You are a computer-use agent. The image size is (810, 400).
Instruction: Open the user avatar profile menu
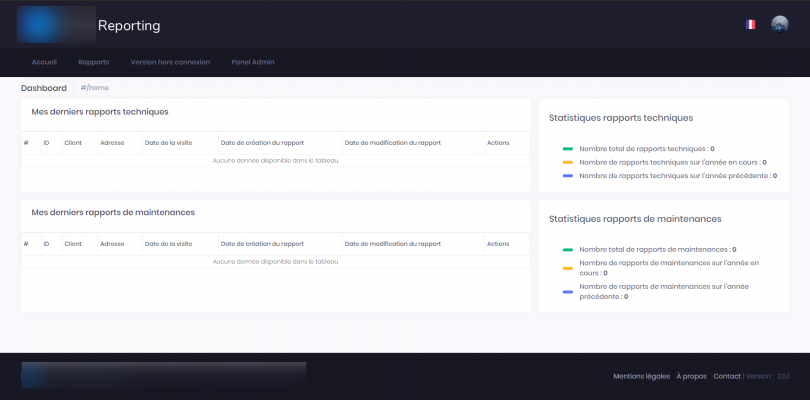pyautogui.click(x=780, y=24)
